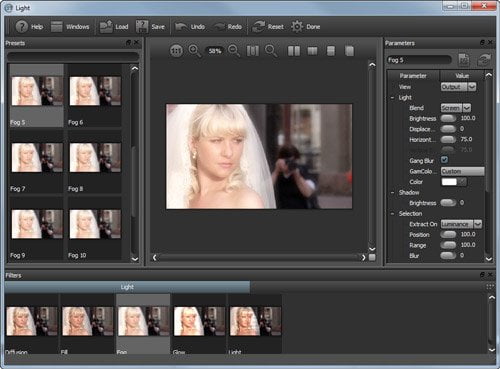The image size is (500, 369).
Task: Click the 1:1 actual size icon
Action: point(176,51)
